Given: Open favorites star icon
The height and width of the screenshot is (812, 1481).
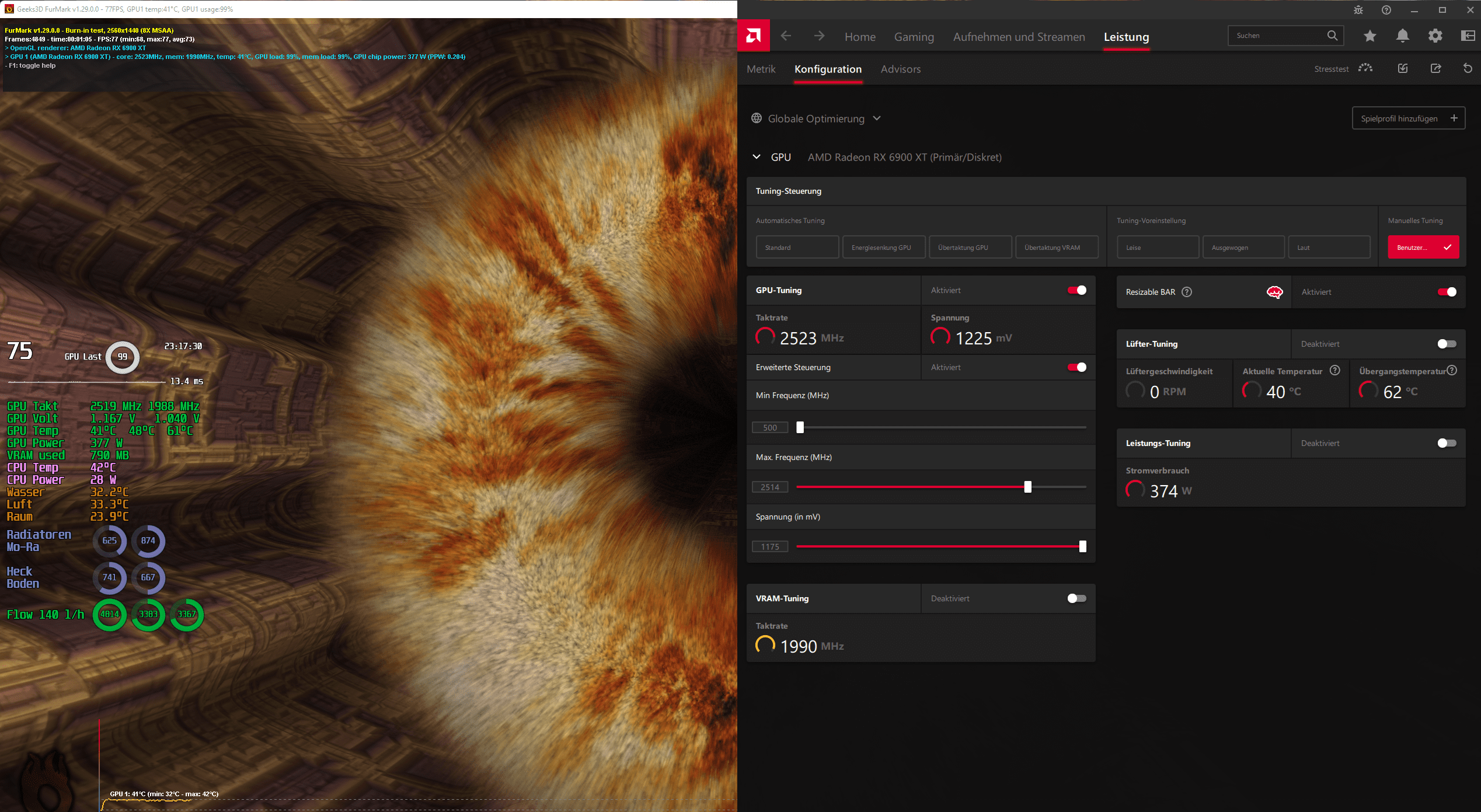Looking at the screenshot, I should pos(1370,36).
